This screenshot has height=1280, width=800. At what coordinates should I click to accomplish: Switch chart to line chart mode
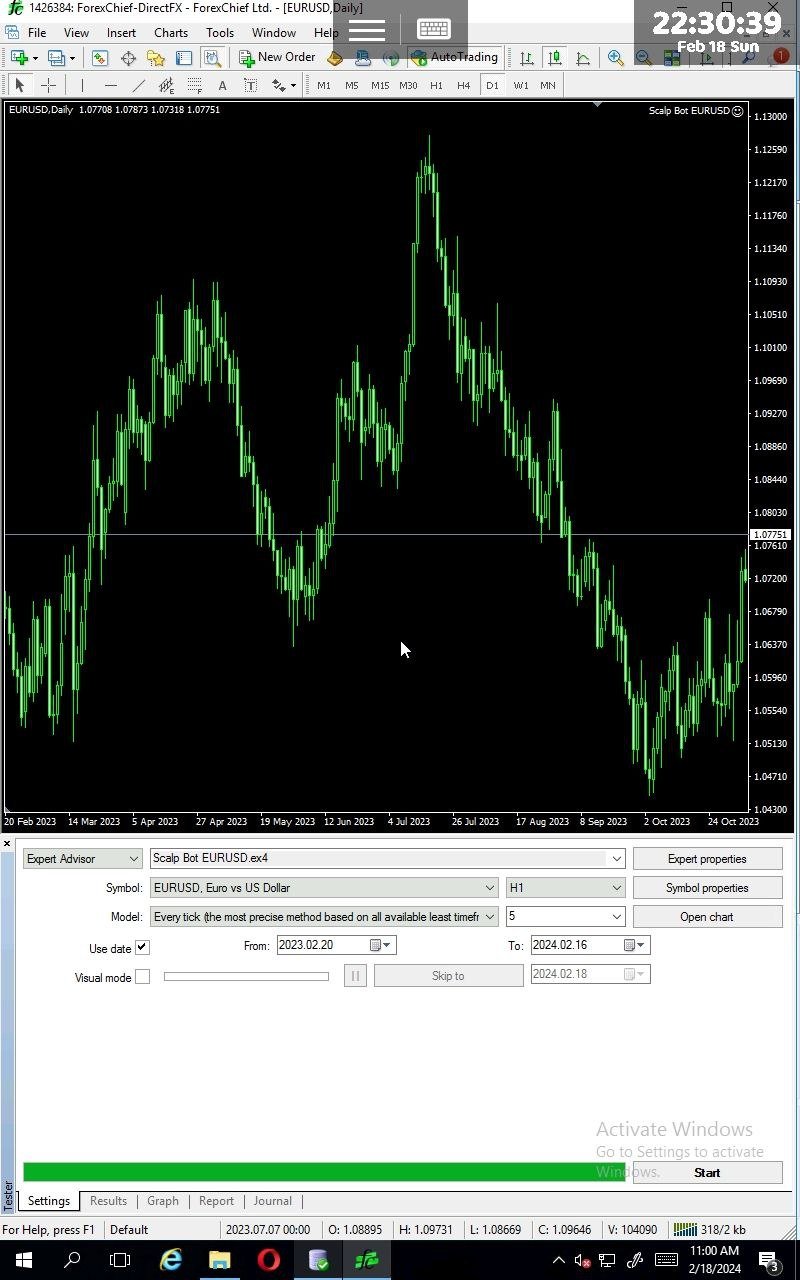[583, 58]
